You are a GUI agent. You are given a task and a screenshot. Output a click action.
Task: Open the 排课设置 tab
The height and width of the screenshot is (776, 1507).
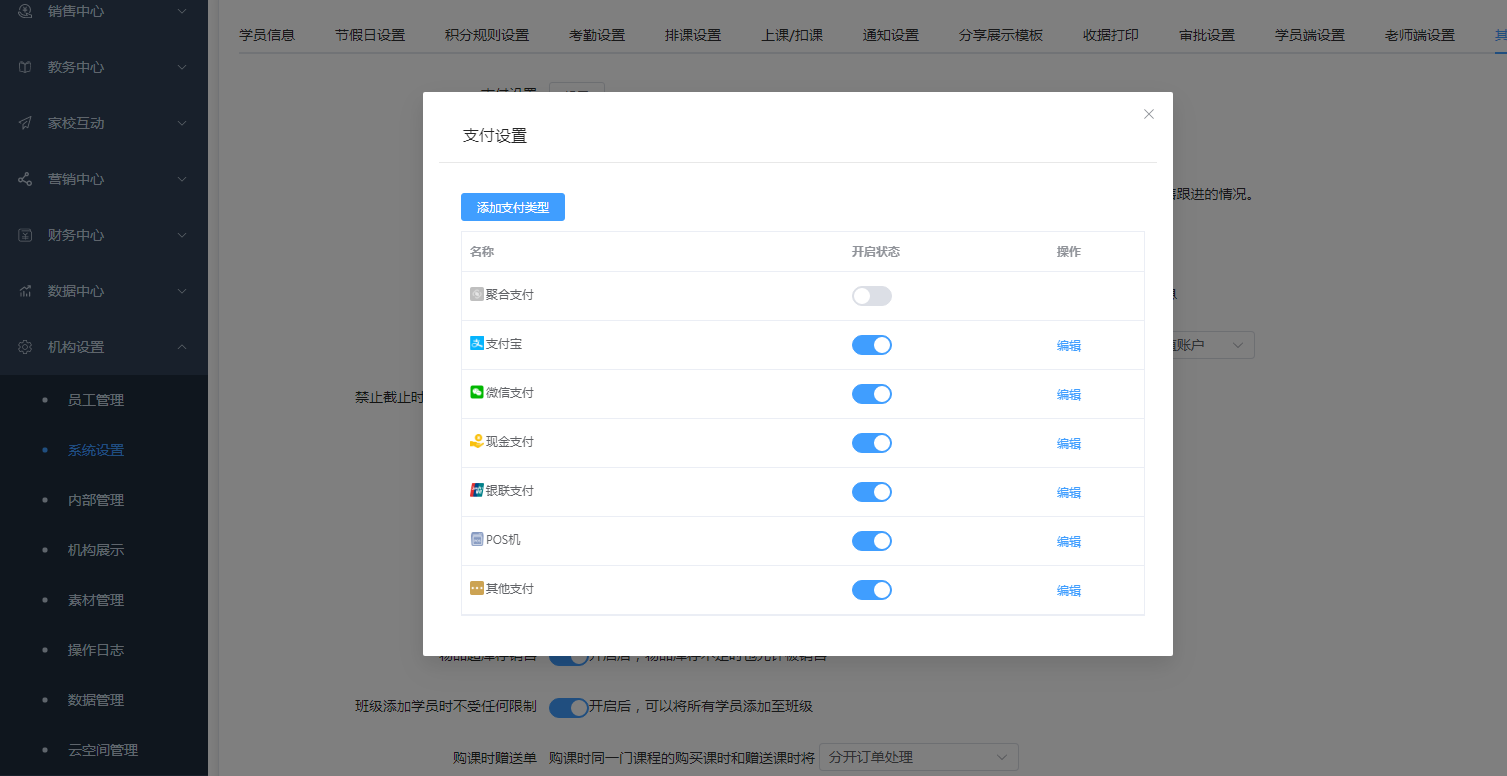[x=693, y=35]
